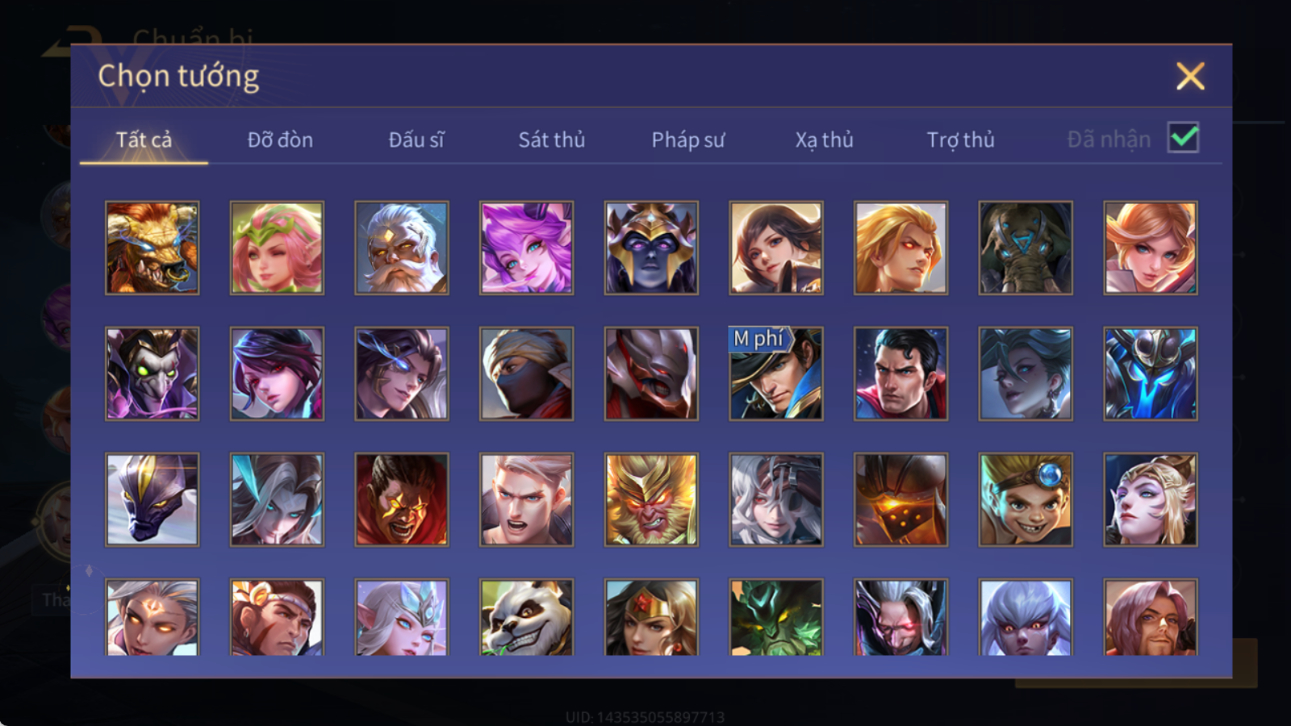Open the 'Đấu sĩ' tab

pyautogui.click(x=416, y=140)
